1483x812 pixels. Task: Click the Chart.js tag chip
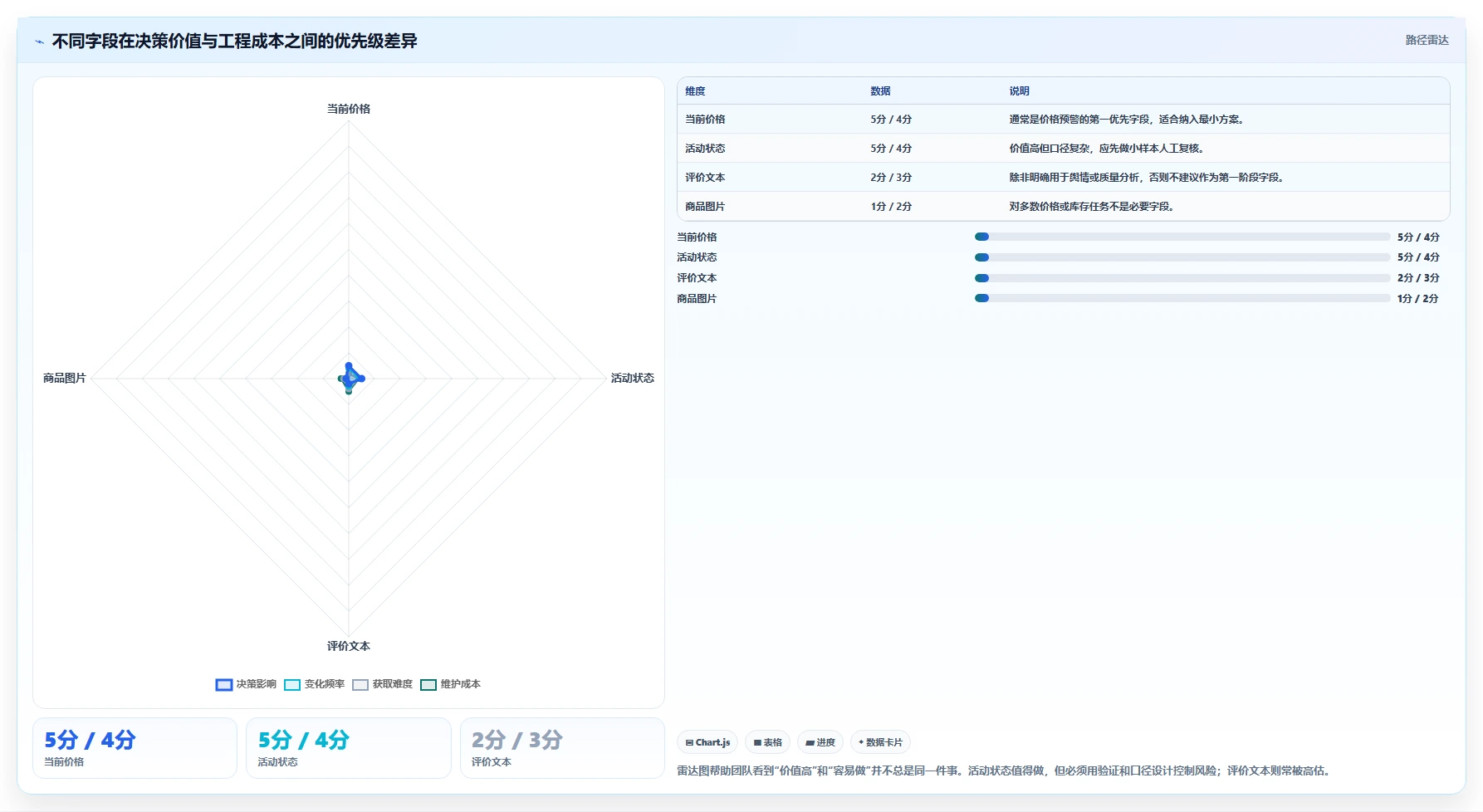click(707, 742)
